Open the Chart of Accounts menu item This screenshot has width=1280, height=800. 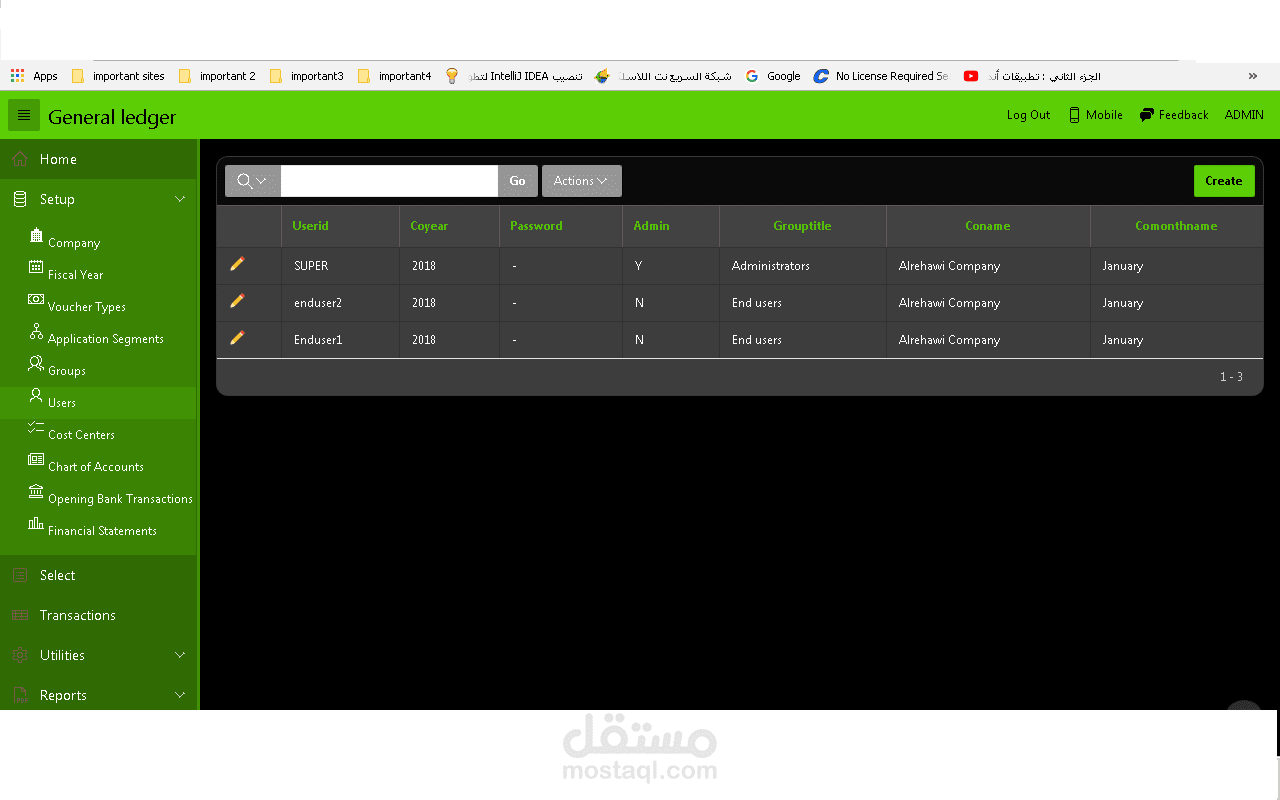point(96,467)
